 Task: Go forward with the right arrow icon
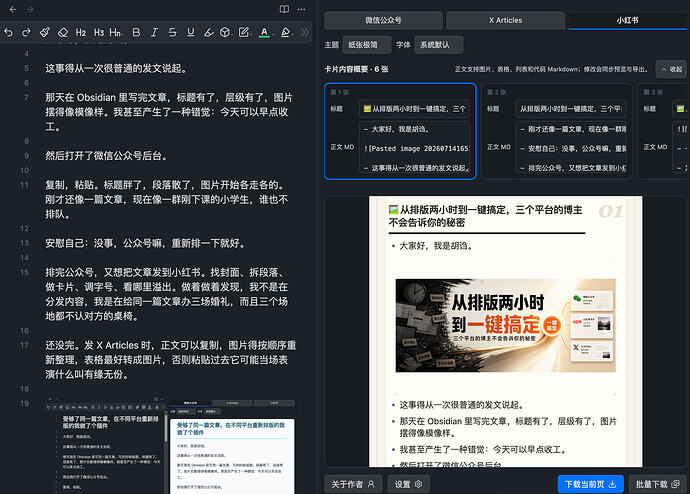(x=30, y=9)
